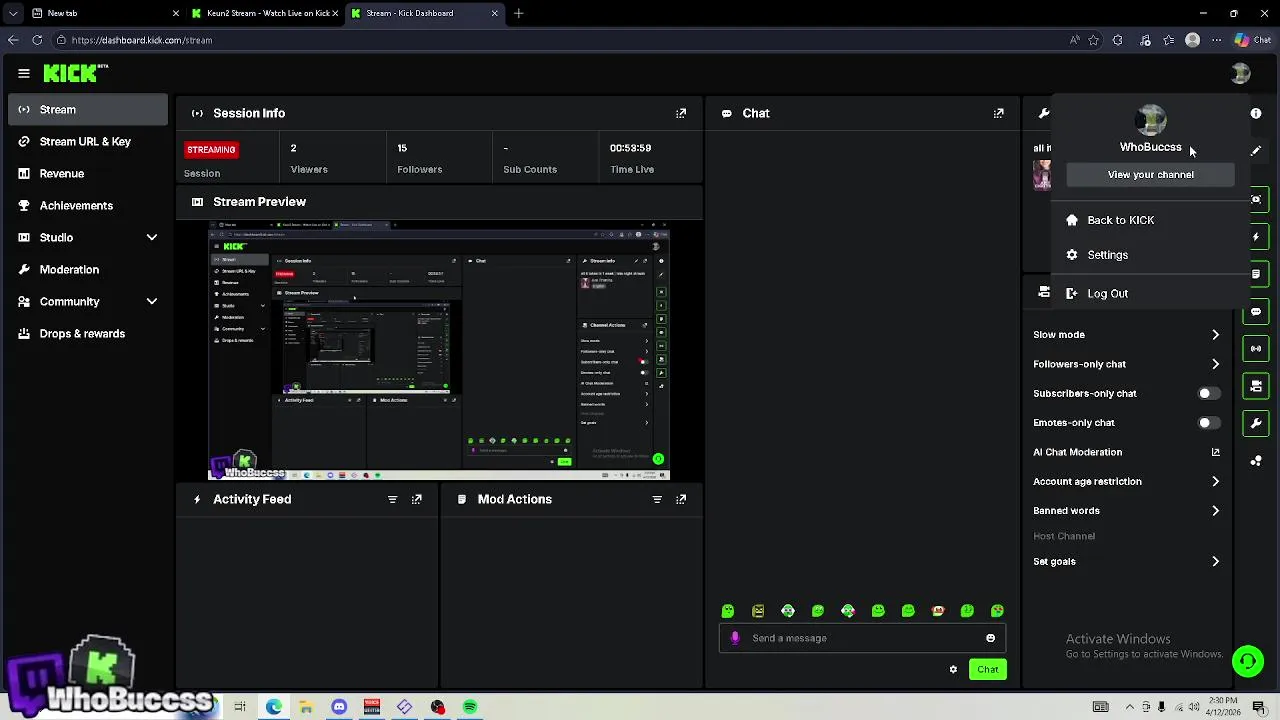Screen dimensions: 1280x720
Task: Open the Achievements page
Action: (x=88, y=205)
